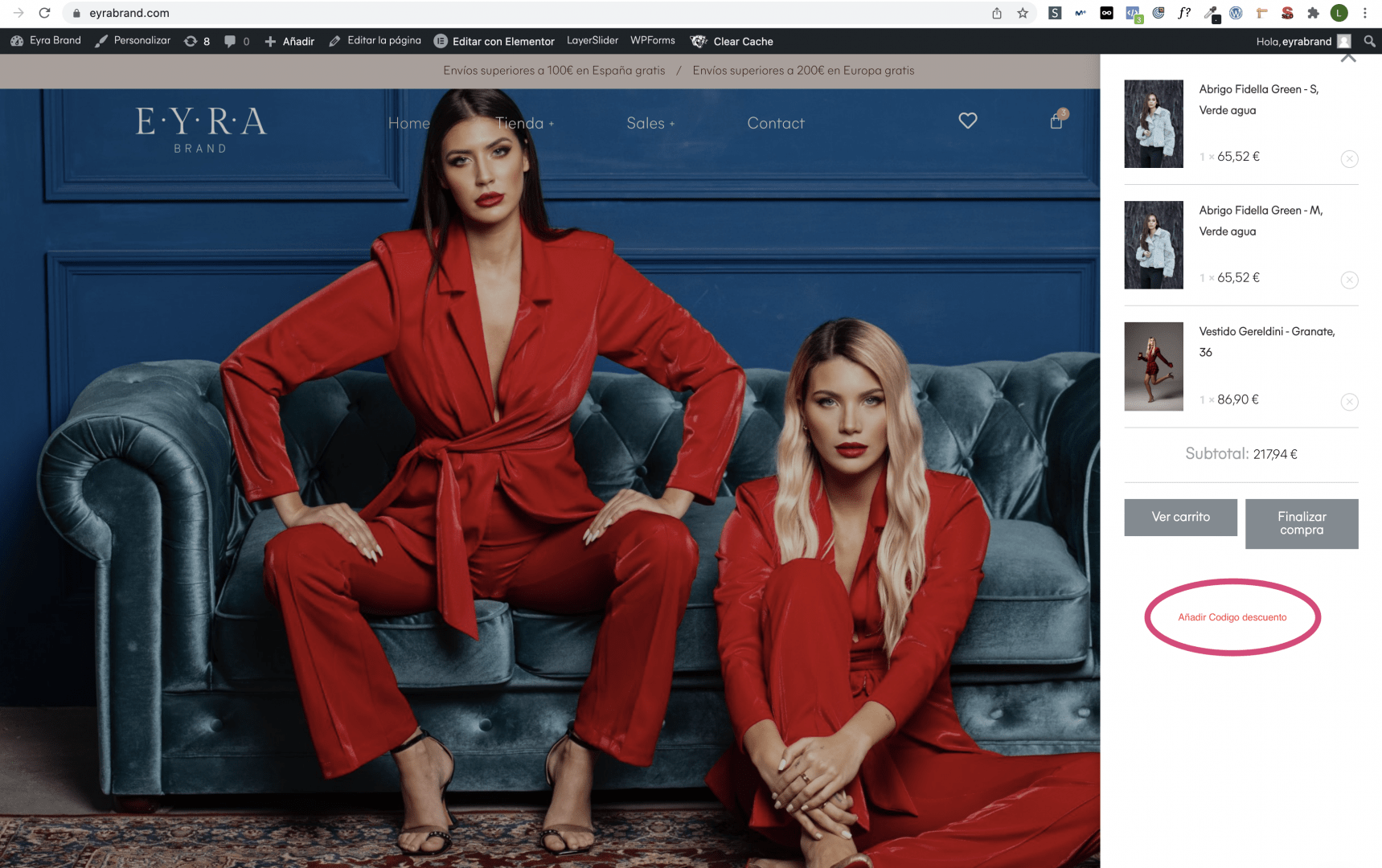The height and width of the screenshot is (868, 1382).
Task: Open LayerSlider from the admin bar
Action: click(593, 40)
